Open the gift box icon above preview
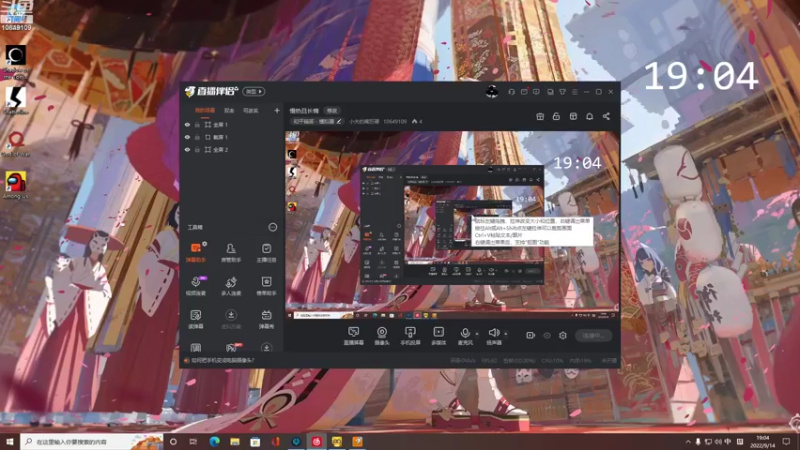This screenshot has width=800, height=450. [540, 116]
